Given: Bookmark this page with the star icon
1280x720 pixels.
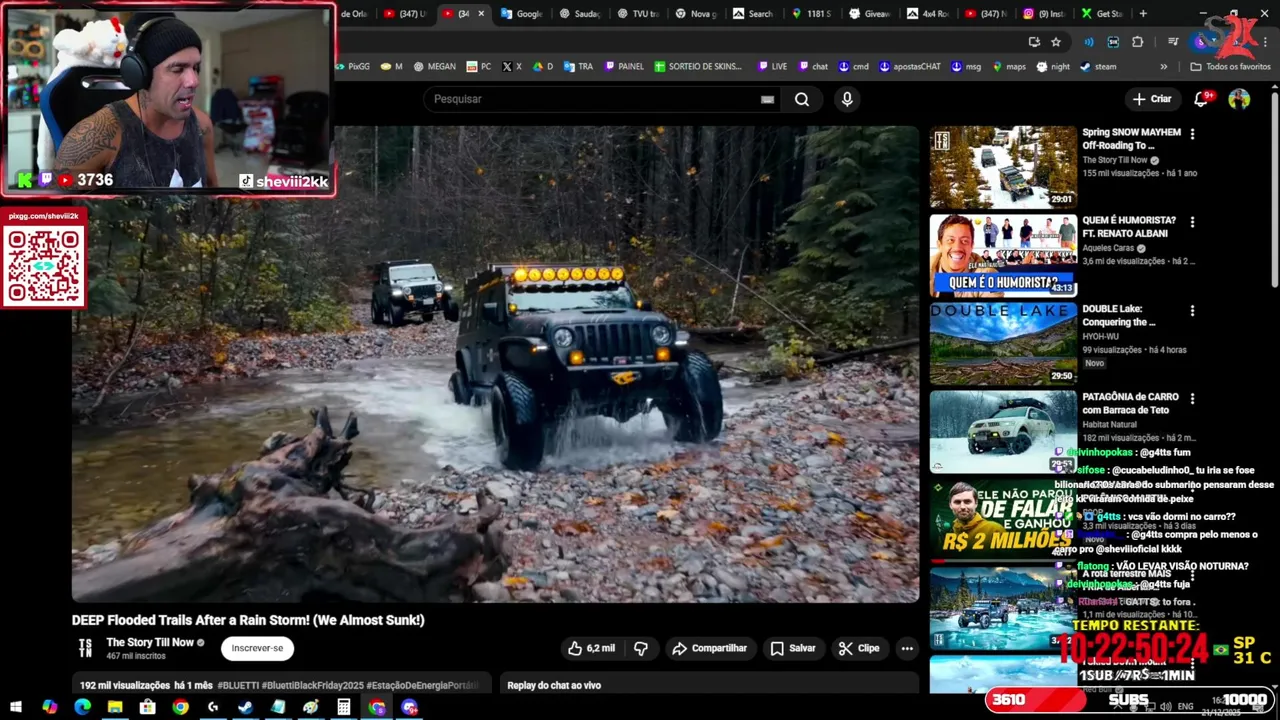Looking at the screenshot, I should point(1056,42).
